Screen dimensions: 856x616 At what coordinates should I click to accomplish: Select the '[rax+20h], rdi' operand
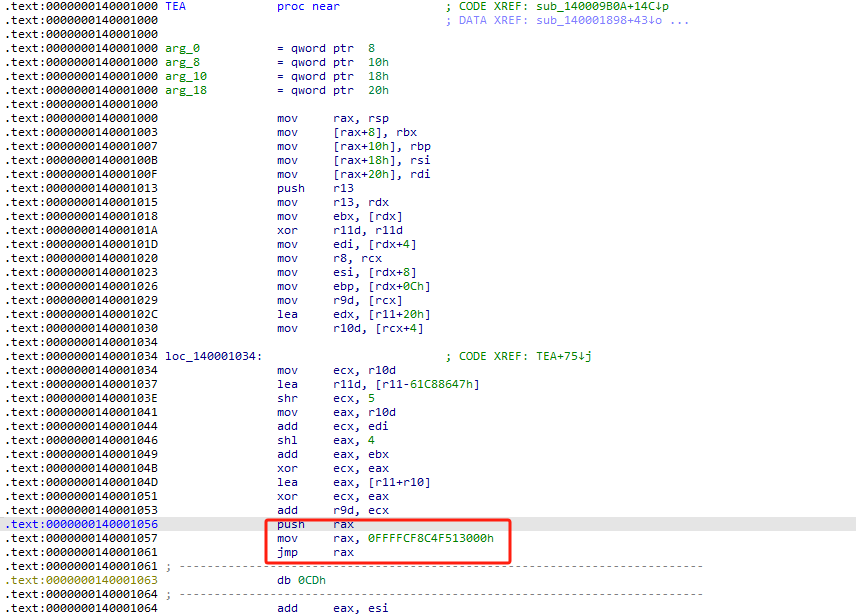[x=382, y=175]
